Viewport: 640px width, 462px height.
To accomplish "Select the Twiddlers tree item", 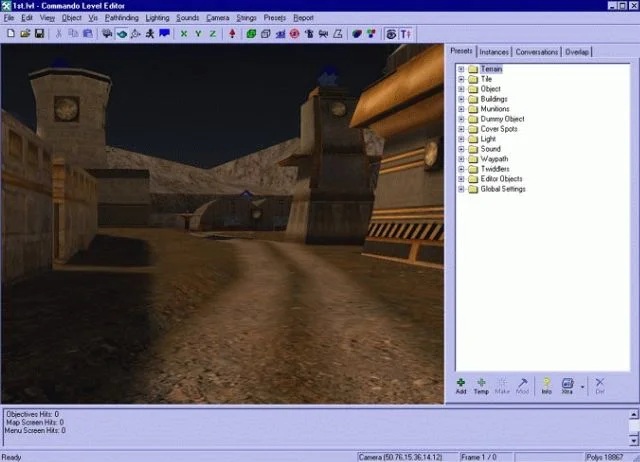I will click(x=495, y=169).
